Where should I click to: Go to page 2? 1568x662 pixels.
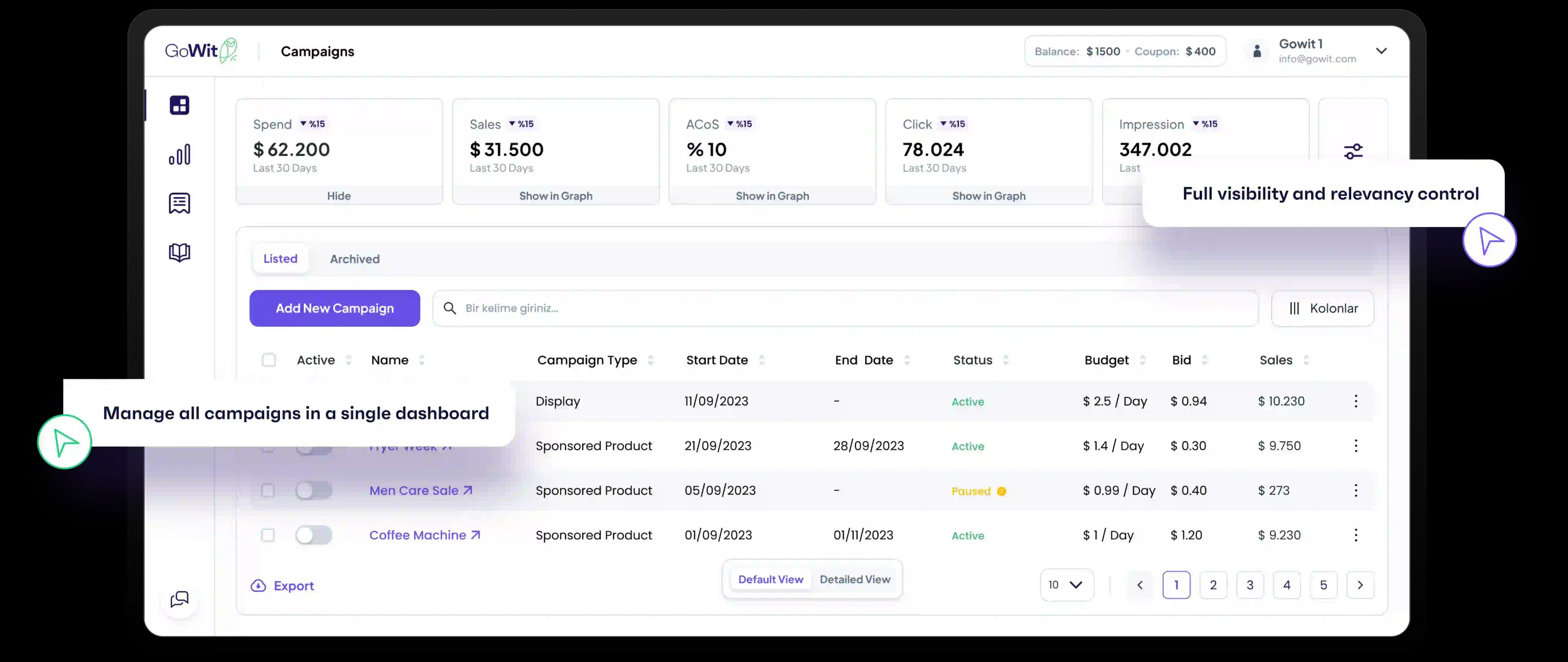click(1213, 585)
